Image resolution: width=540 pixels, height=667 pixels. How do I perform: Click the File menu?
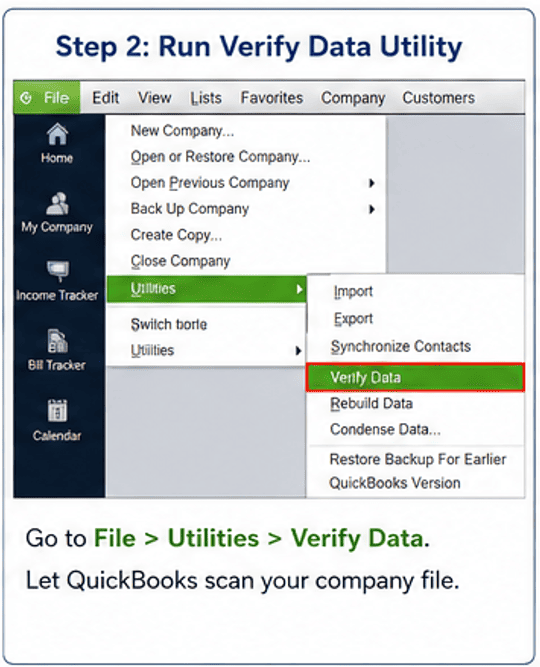47,97
